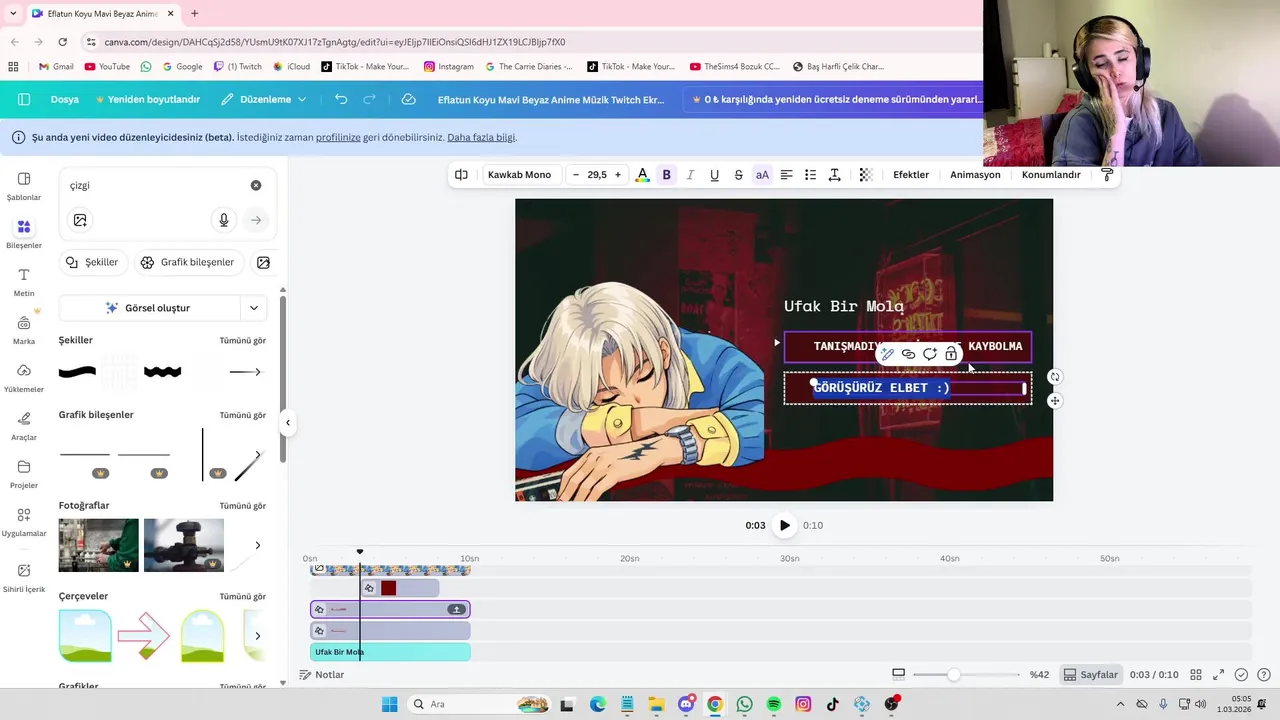Open the Marka brand panel
Viewport: 1280px width, 720px height.
(x=24, y=330)
